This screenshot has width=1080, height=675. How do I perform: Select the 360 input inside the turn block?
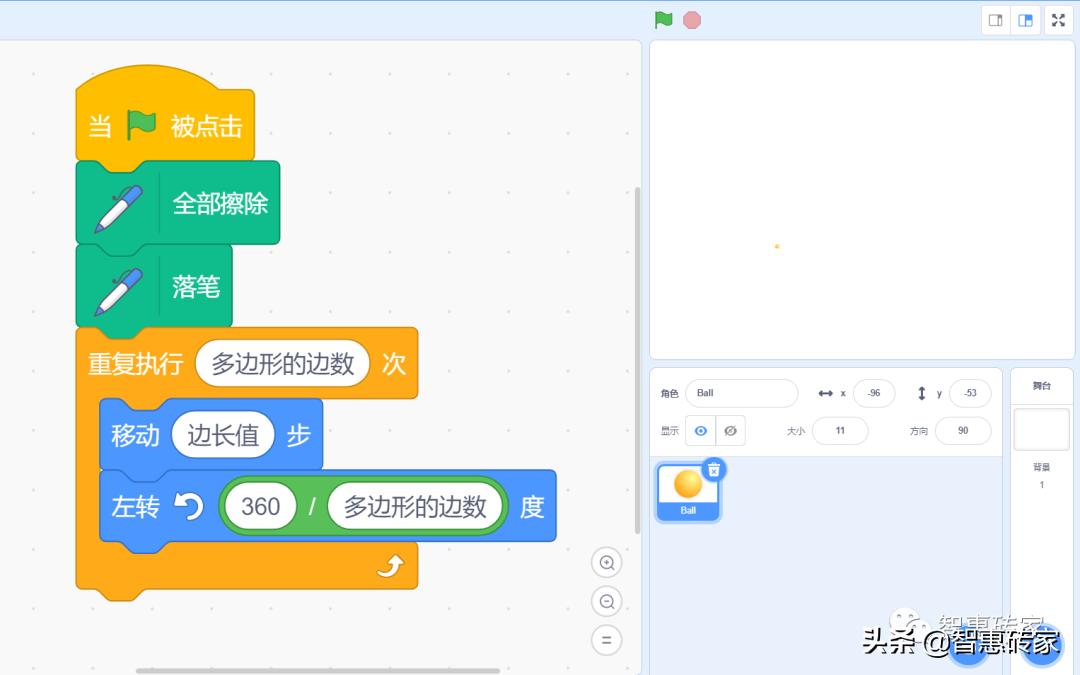tap(259, 507)
